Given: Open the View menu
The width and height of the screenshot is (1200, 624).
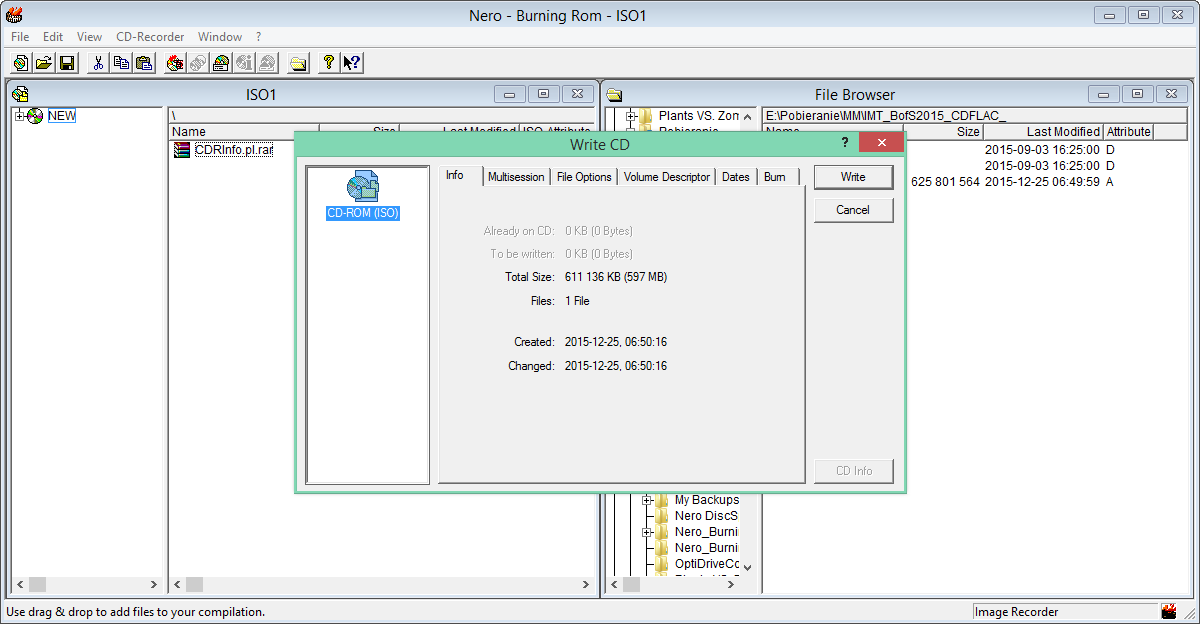Looking at the screenshot, I should (90, 37).
